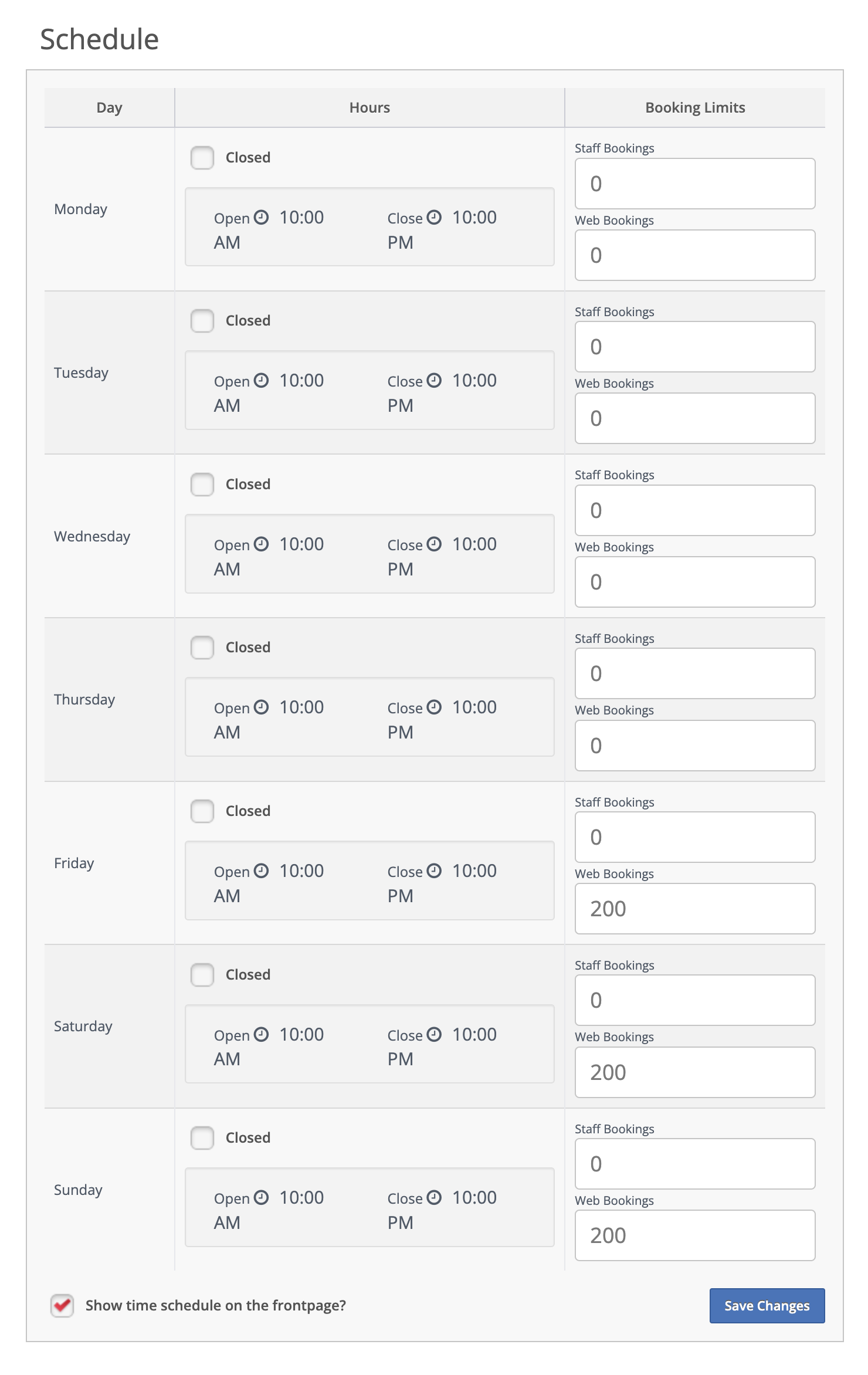Focus Monday Web Bookings field
The width and height of the screenshot is (868, 1375).
tap(695, 255)
